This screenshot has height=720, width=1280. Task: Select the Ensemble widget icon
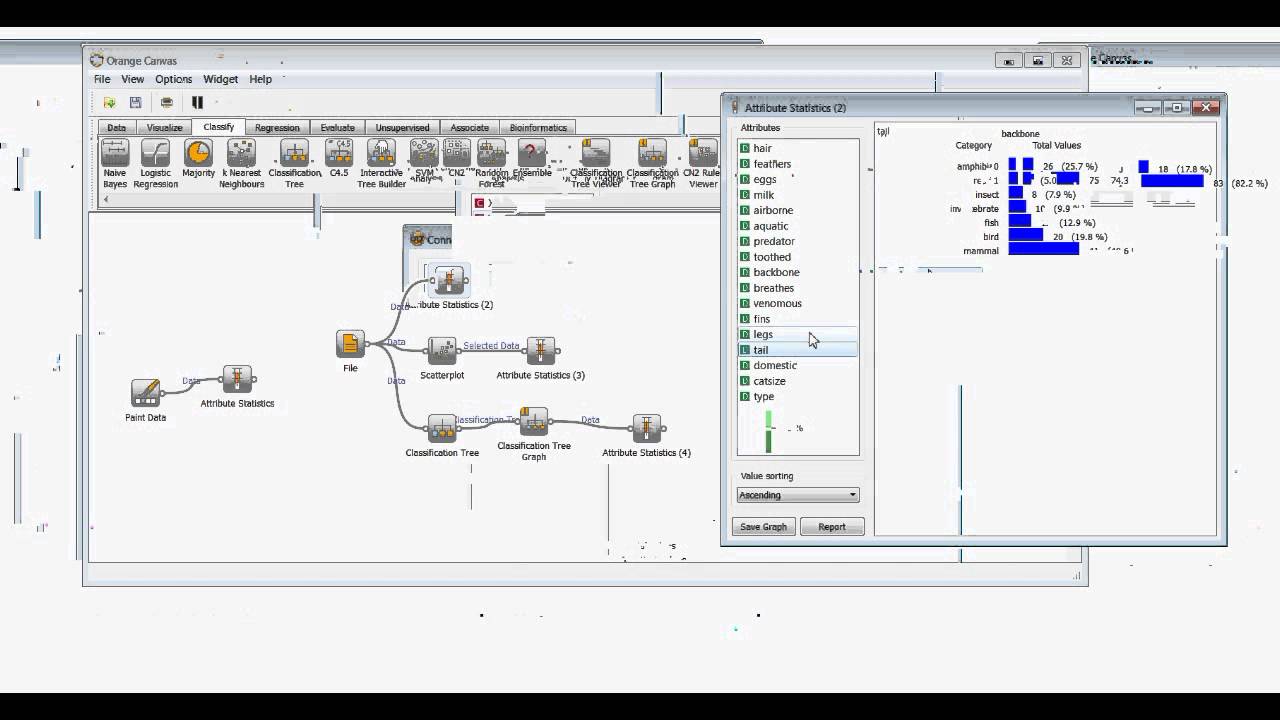tap(532, 153)
